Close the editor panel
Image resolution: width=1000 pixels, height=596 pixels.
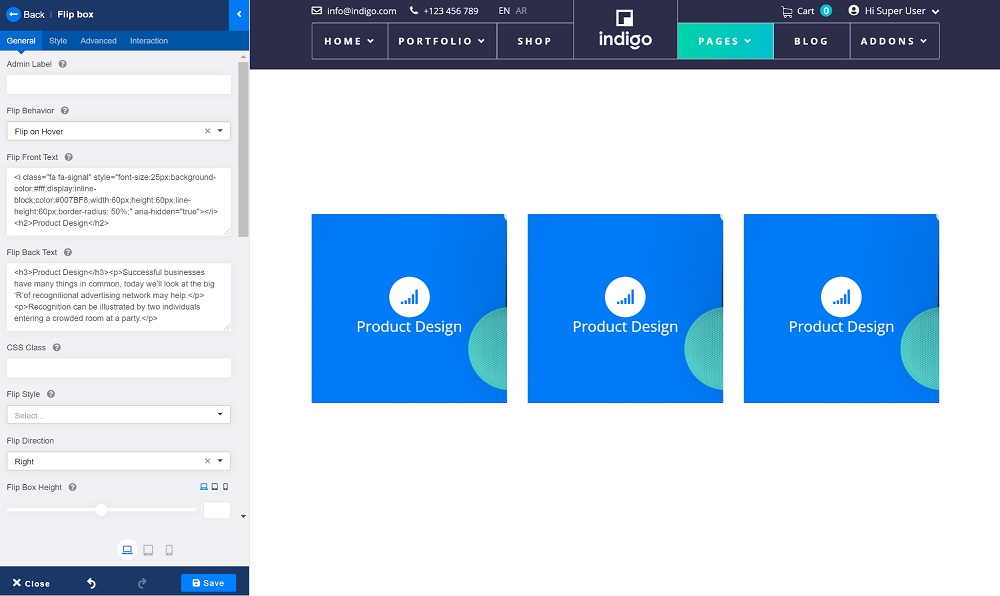(x=31, y=583)
